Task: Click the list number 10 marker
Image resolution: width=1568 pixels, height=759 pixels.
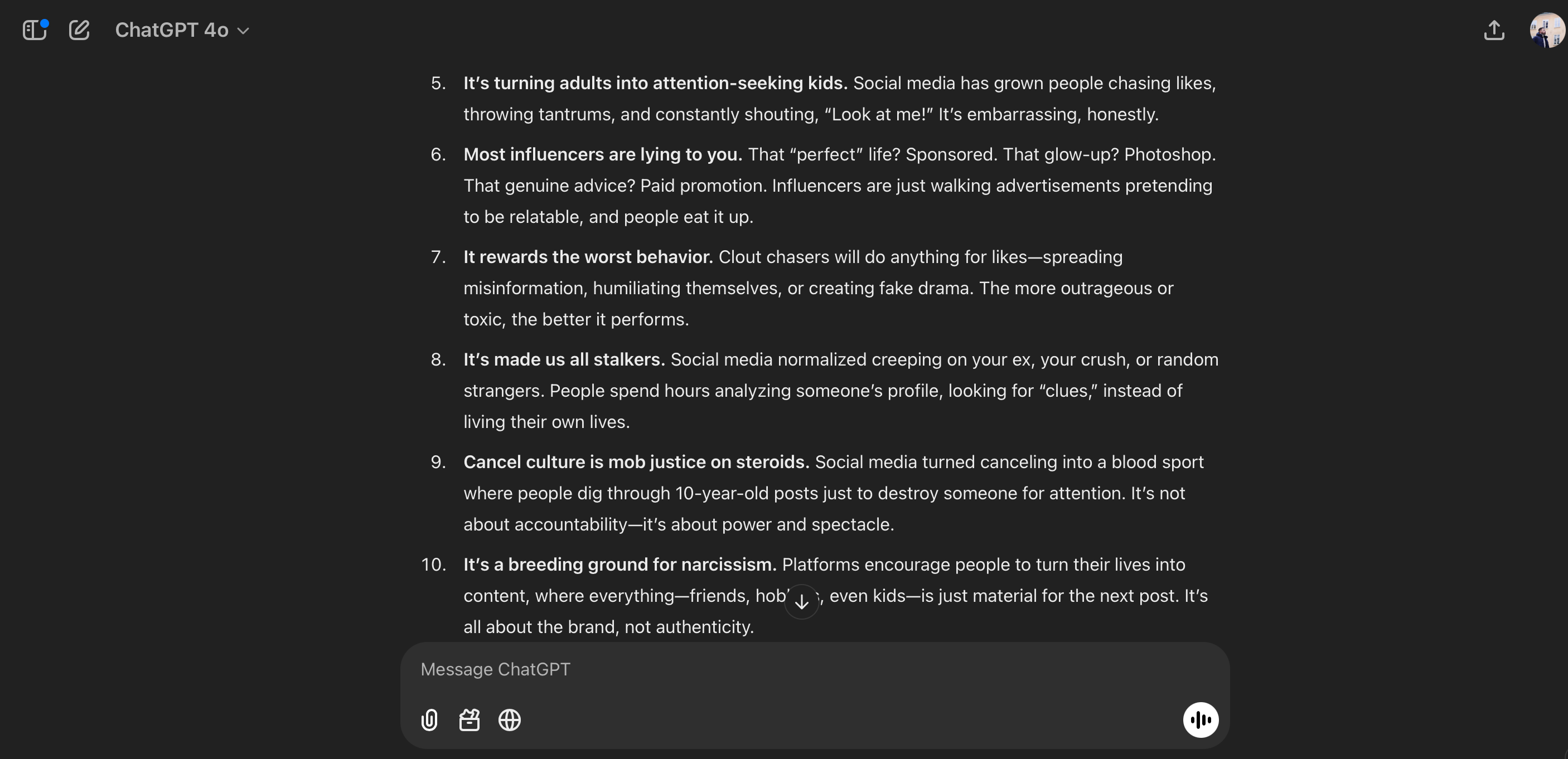Action: click(x=433, y=565)
